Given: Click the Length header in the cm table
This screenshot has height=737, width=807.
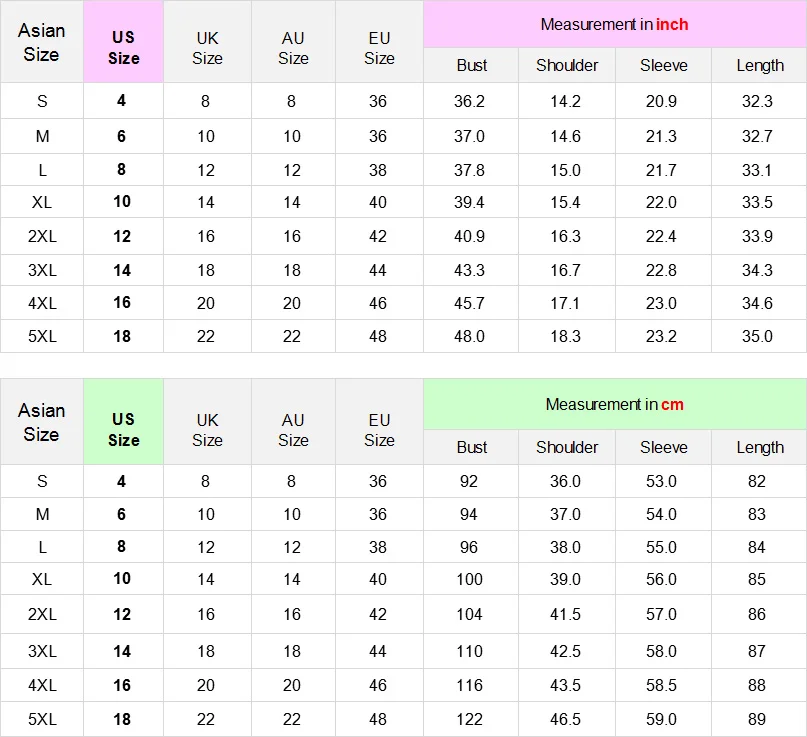Looking at the screenshot, I should pyautogui.click(x=760, y=447).
